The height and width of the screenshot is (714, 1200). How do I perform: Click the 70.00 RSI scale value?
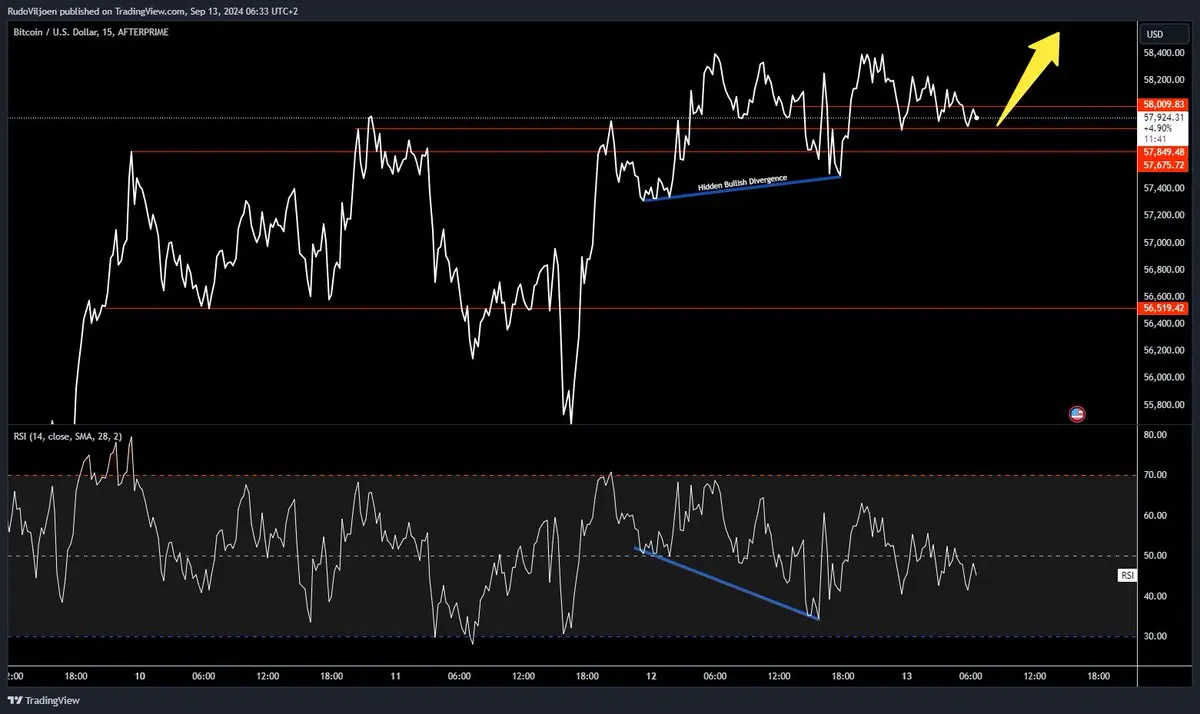click(1155, 475)
